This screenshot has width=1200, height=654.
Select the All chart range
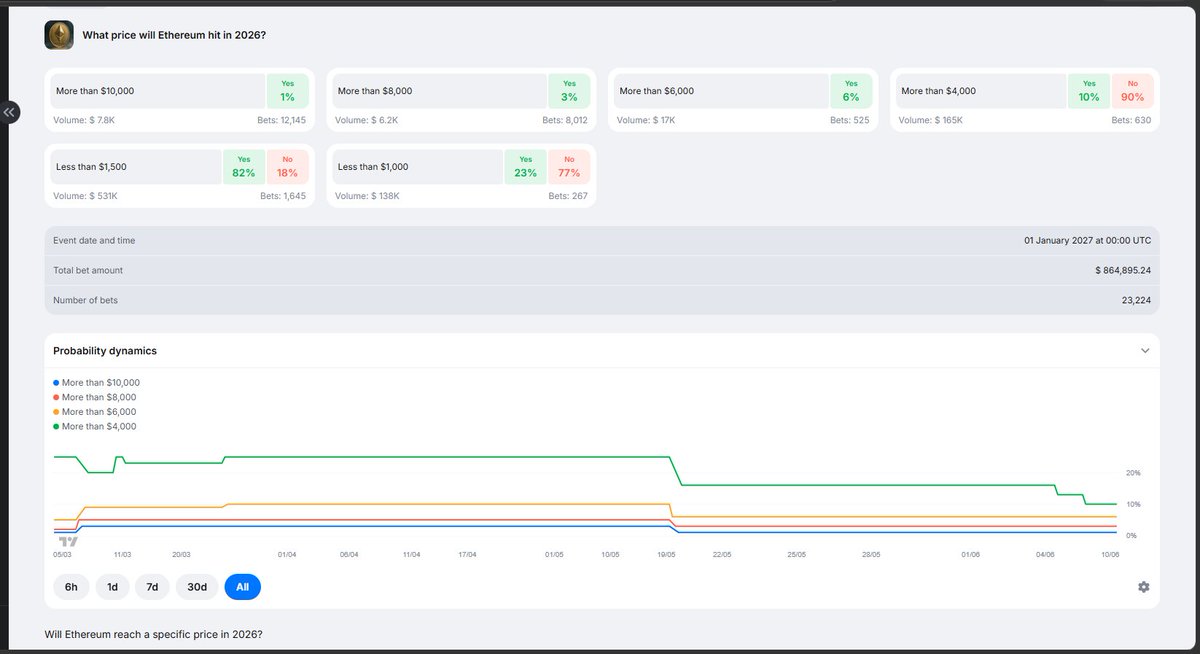[x=243, y=587]
